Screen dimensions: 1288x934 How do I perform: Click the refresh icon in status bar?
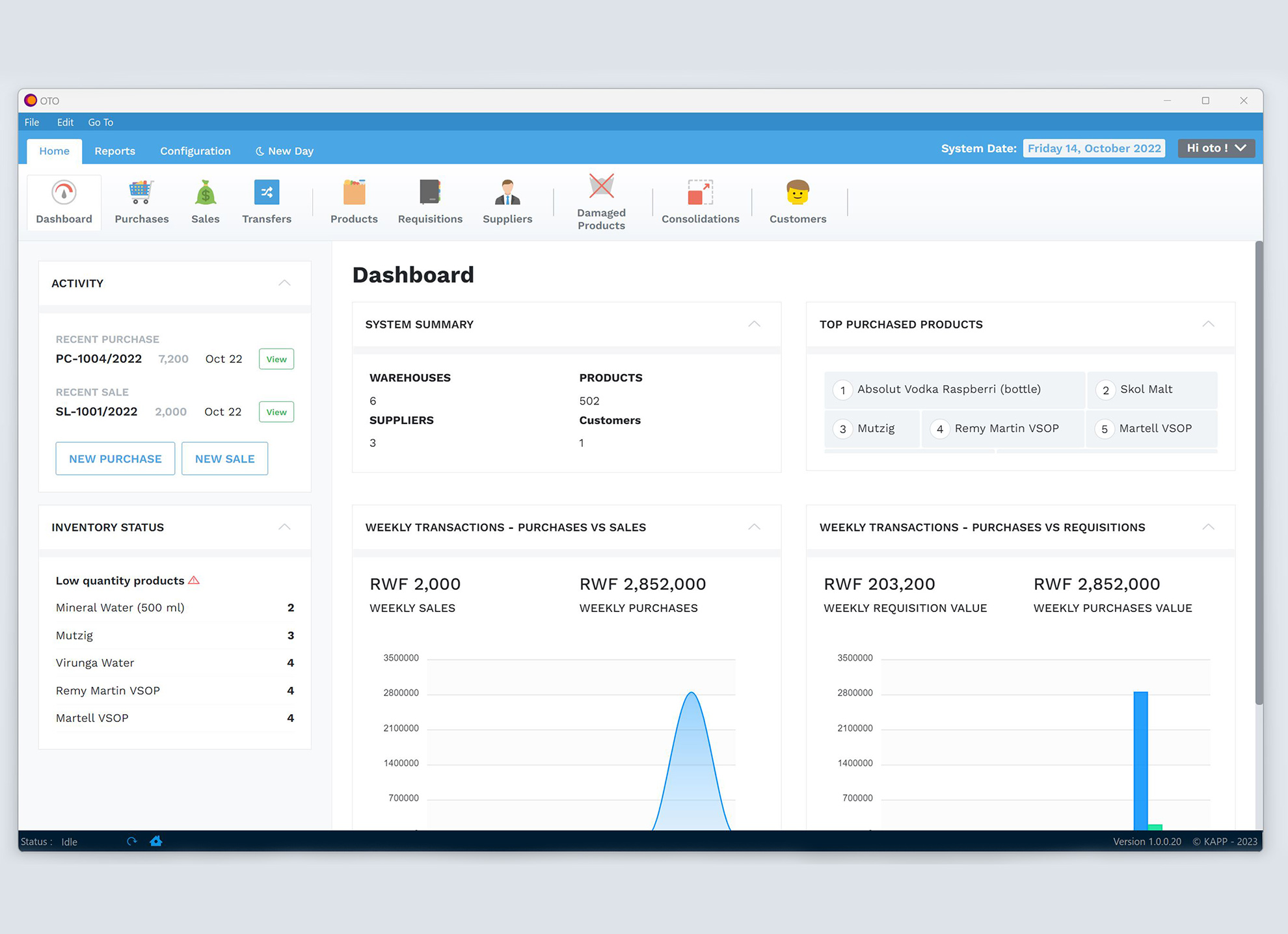click(132, 841)
